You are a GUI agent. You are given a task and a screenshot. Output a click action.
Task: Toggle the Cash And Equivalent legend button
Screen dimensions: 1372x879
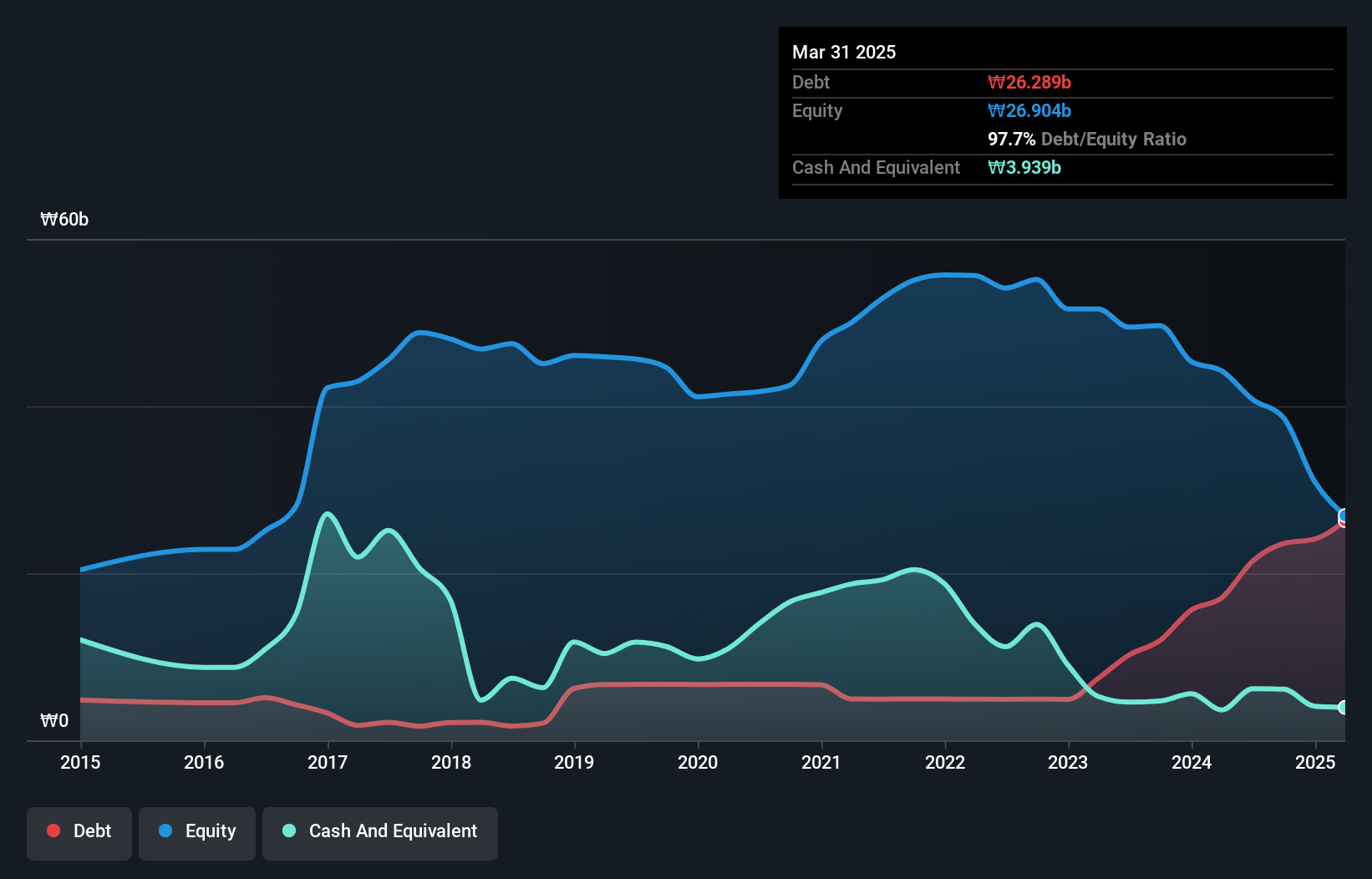click(380, 832)
